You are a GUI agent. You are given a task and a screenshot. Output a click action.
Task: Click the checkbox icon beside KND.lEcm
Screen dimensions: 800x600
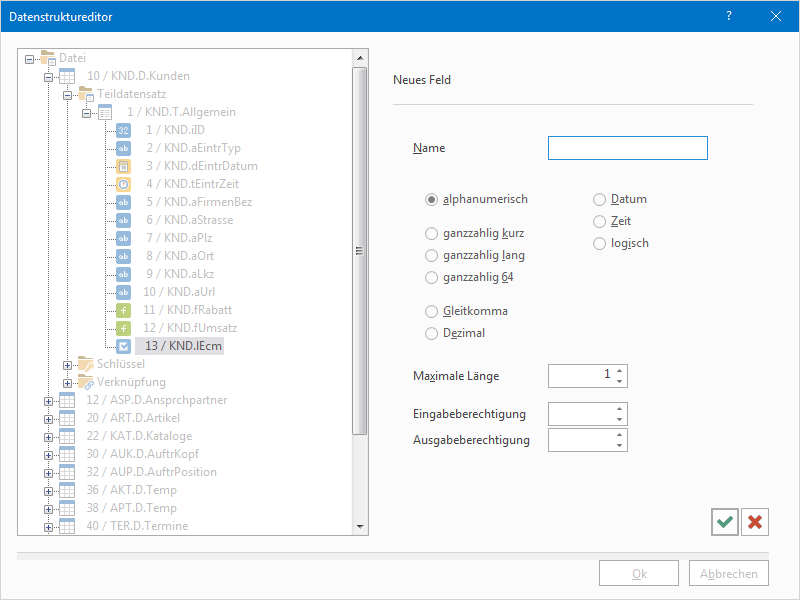[123, 346]
